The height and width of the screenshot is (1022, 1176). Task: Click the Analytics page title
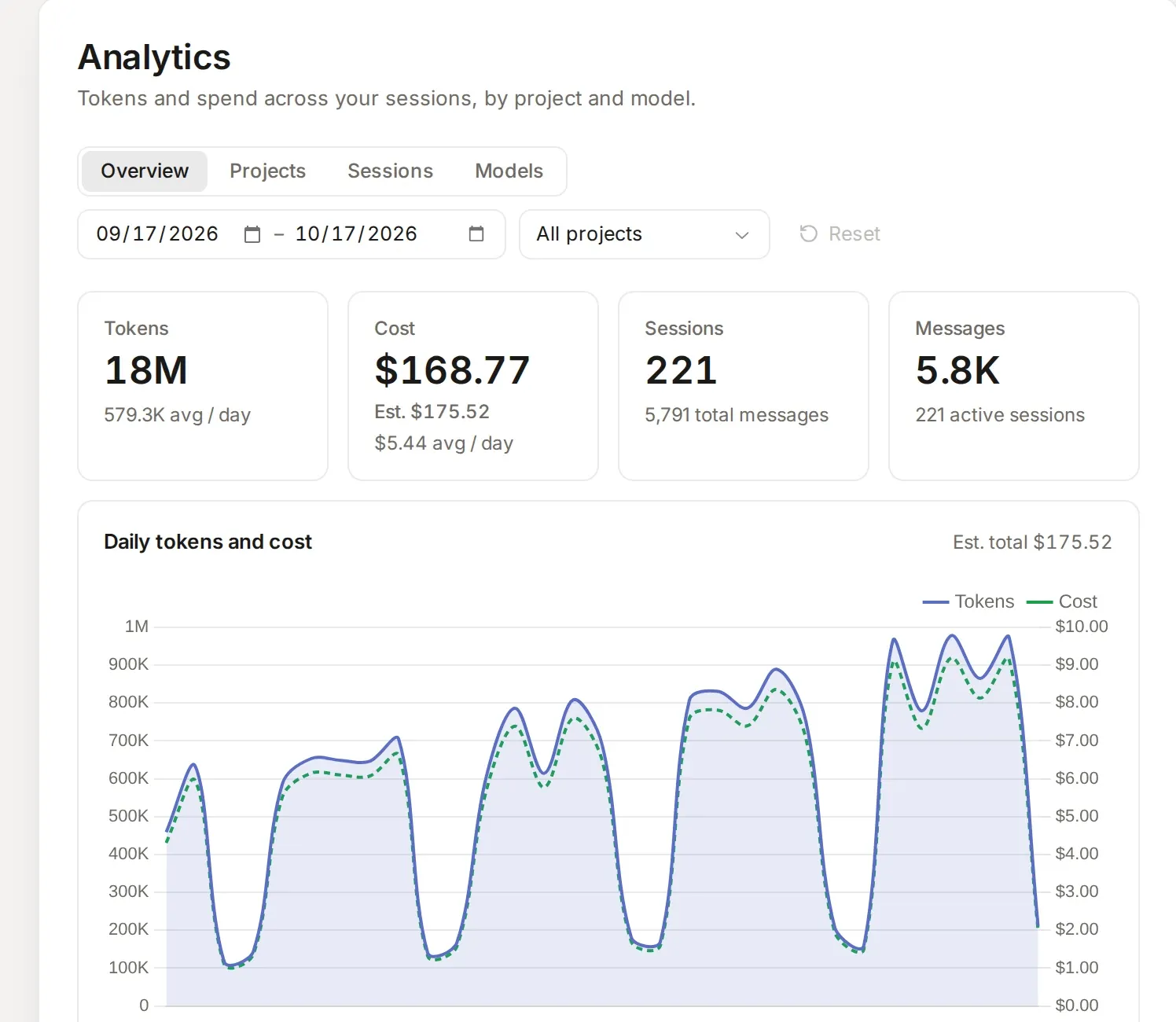154,57
